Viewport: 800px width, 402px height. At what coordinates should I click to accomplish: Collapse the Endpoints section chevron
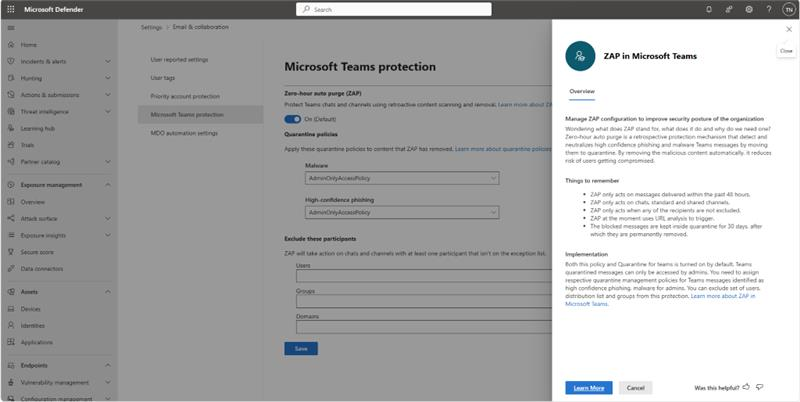tap(108, 365)
